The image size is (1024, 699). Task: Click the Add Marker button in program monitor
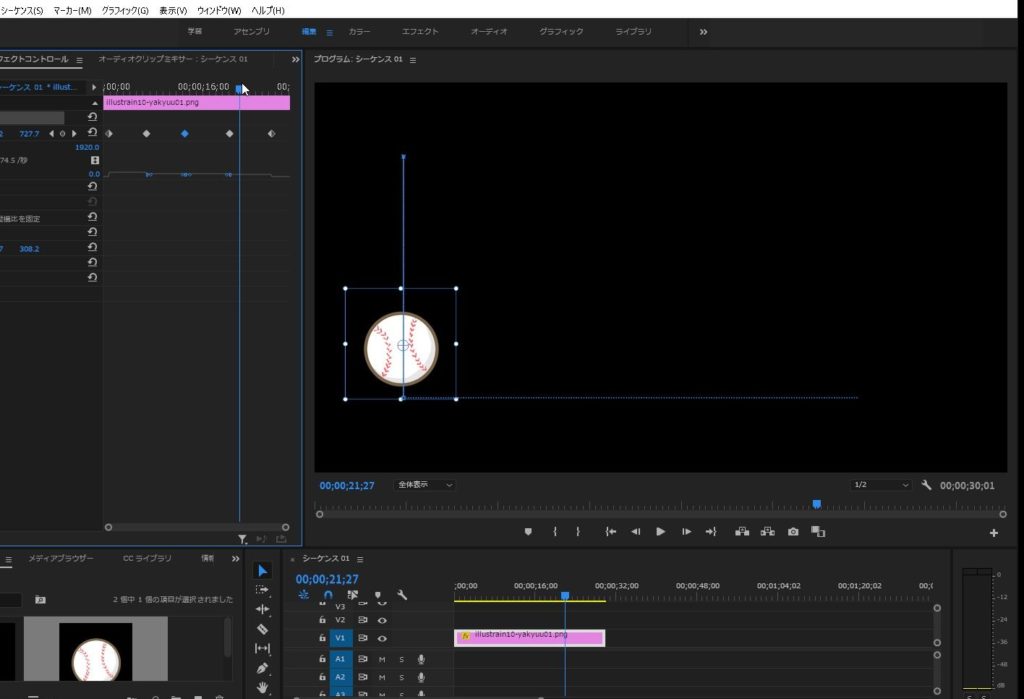(528, 532)
